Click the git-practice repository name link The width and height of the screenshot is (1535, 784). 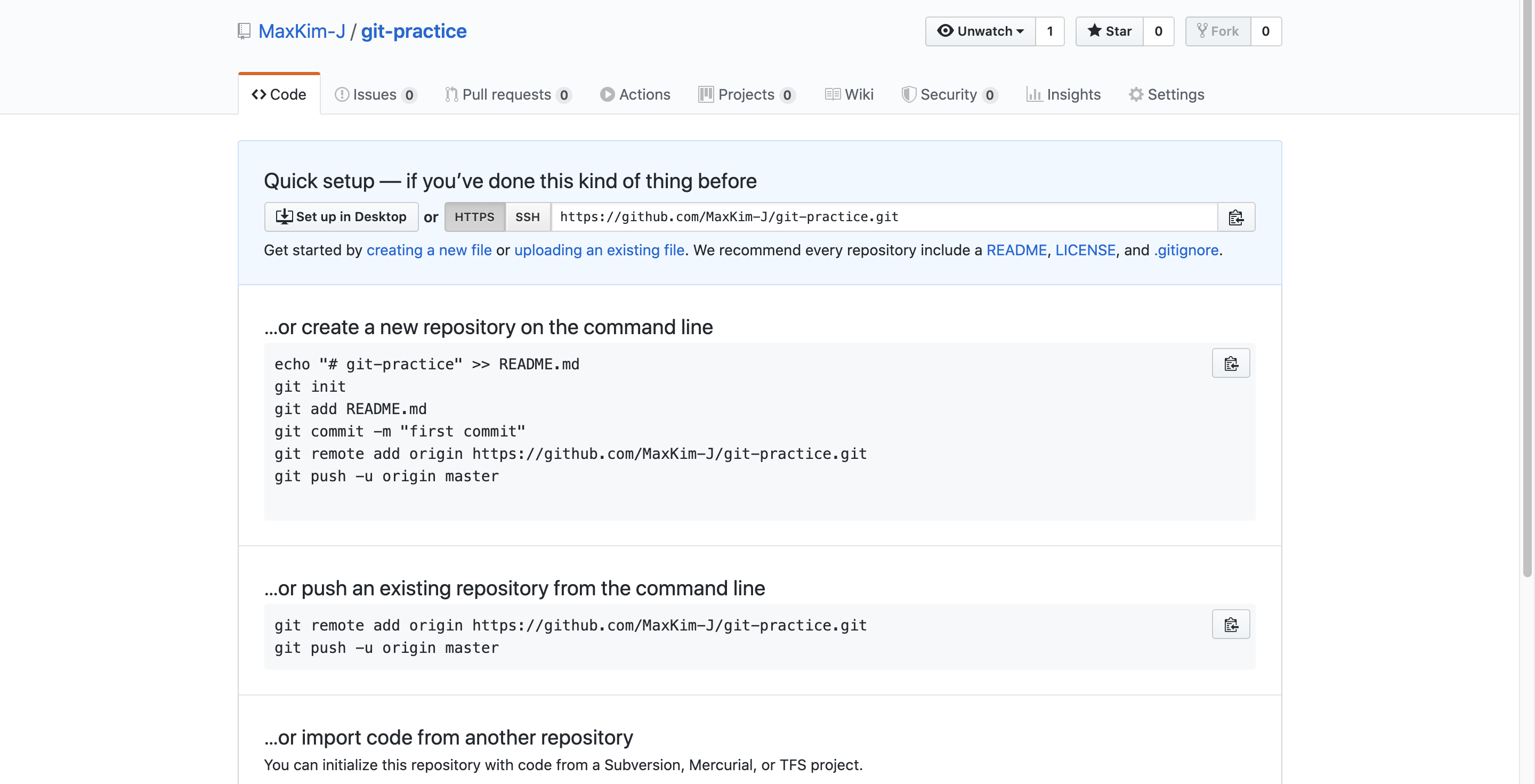(414, 31)
